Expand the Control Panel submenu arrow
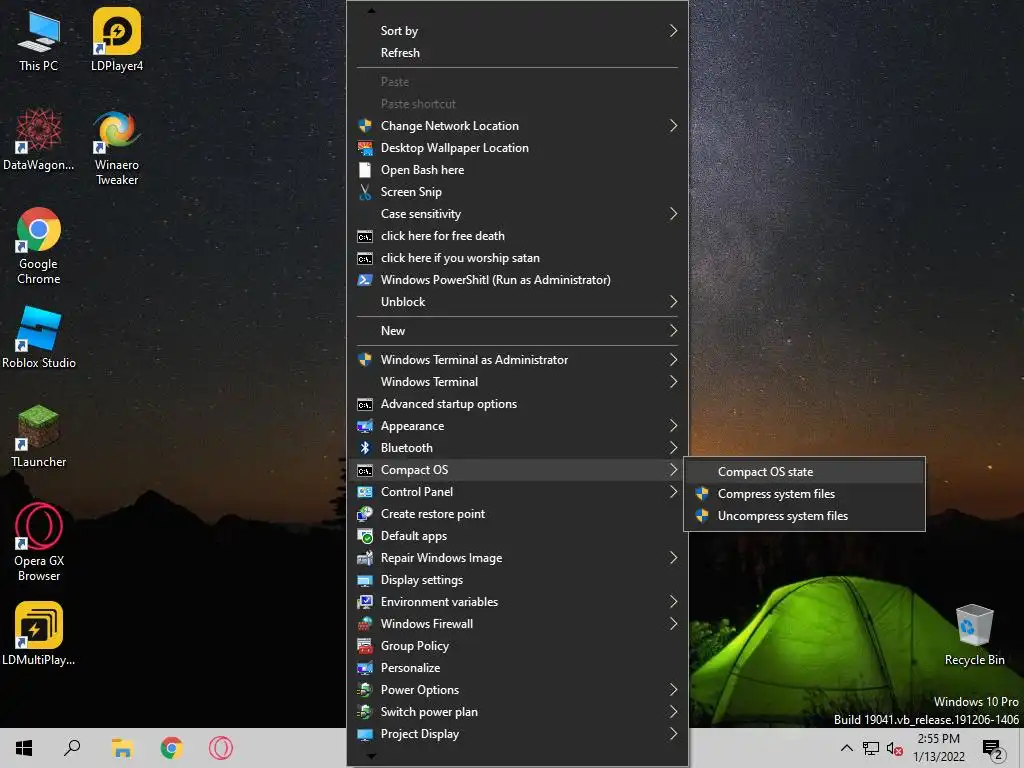 click(673, 492)
